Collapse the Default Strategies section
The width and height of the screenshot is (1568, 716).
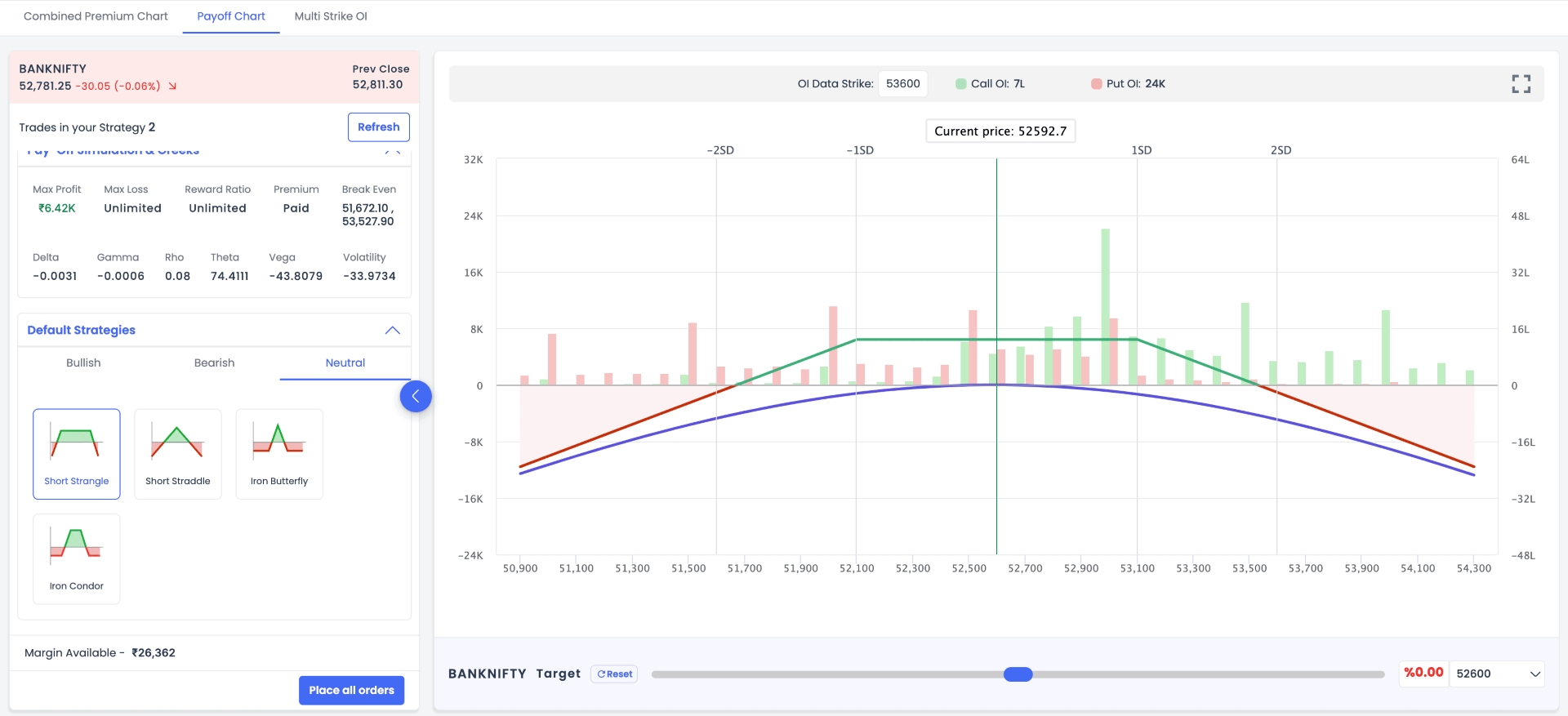click(x=392, y=330)
